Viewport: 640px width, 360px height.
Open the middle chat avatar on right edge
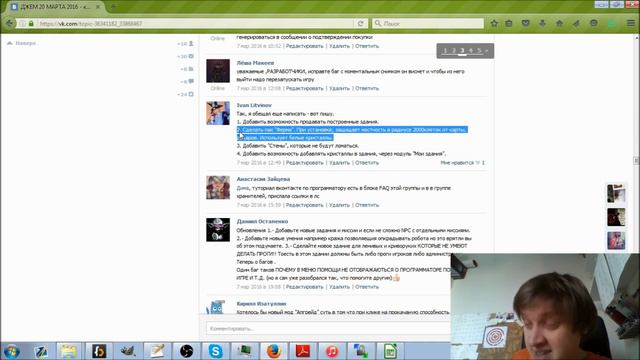pyautogui.click(x=616, y=217)
